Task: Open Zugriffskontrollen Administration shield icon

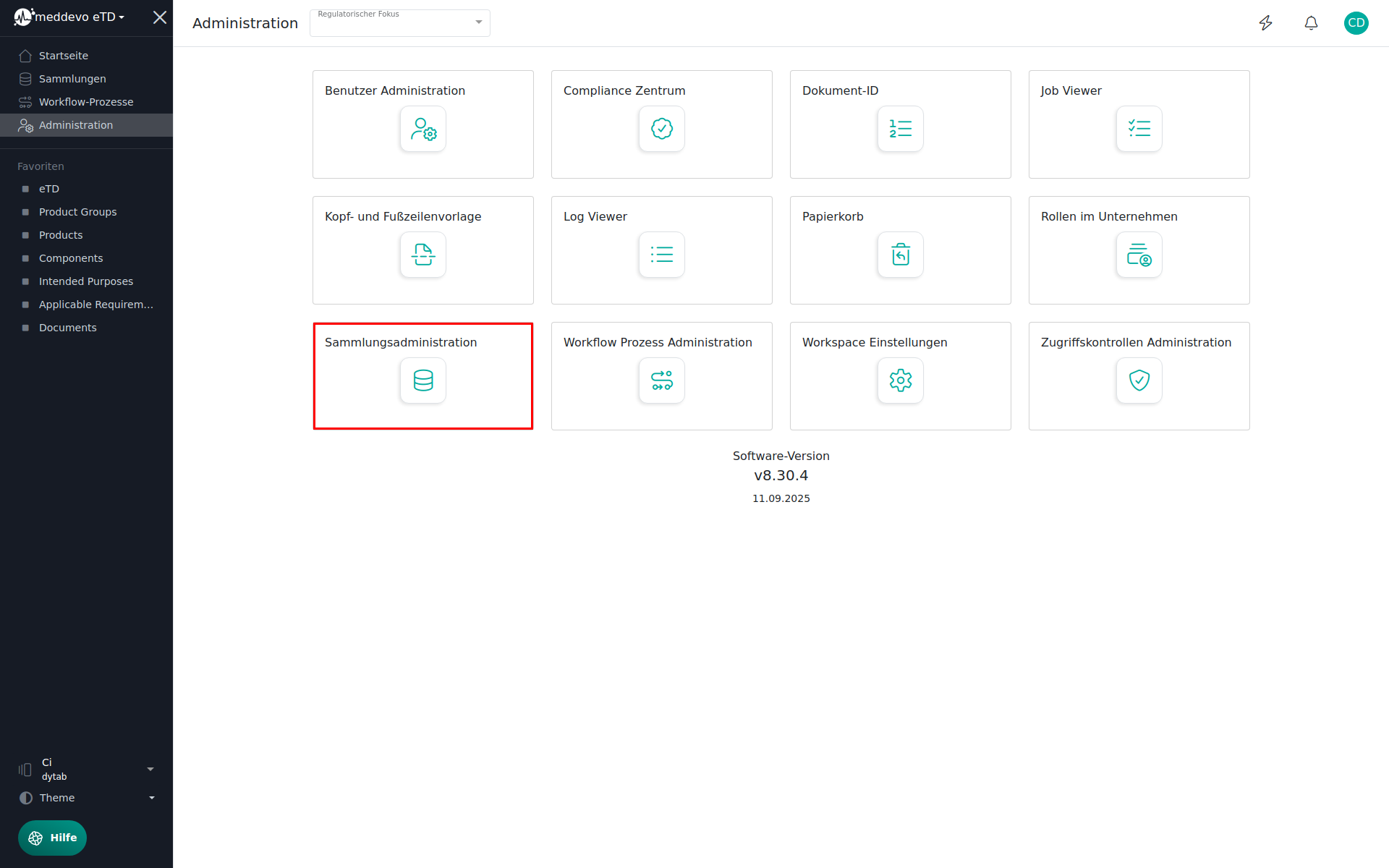Action: 1139,380
